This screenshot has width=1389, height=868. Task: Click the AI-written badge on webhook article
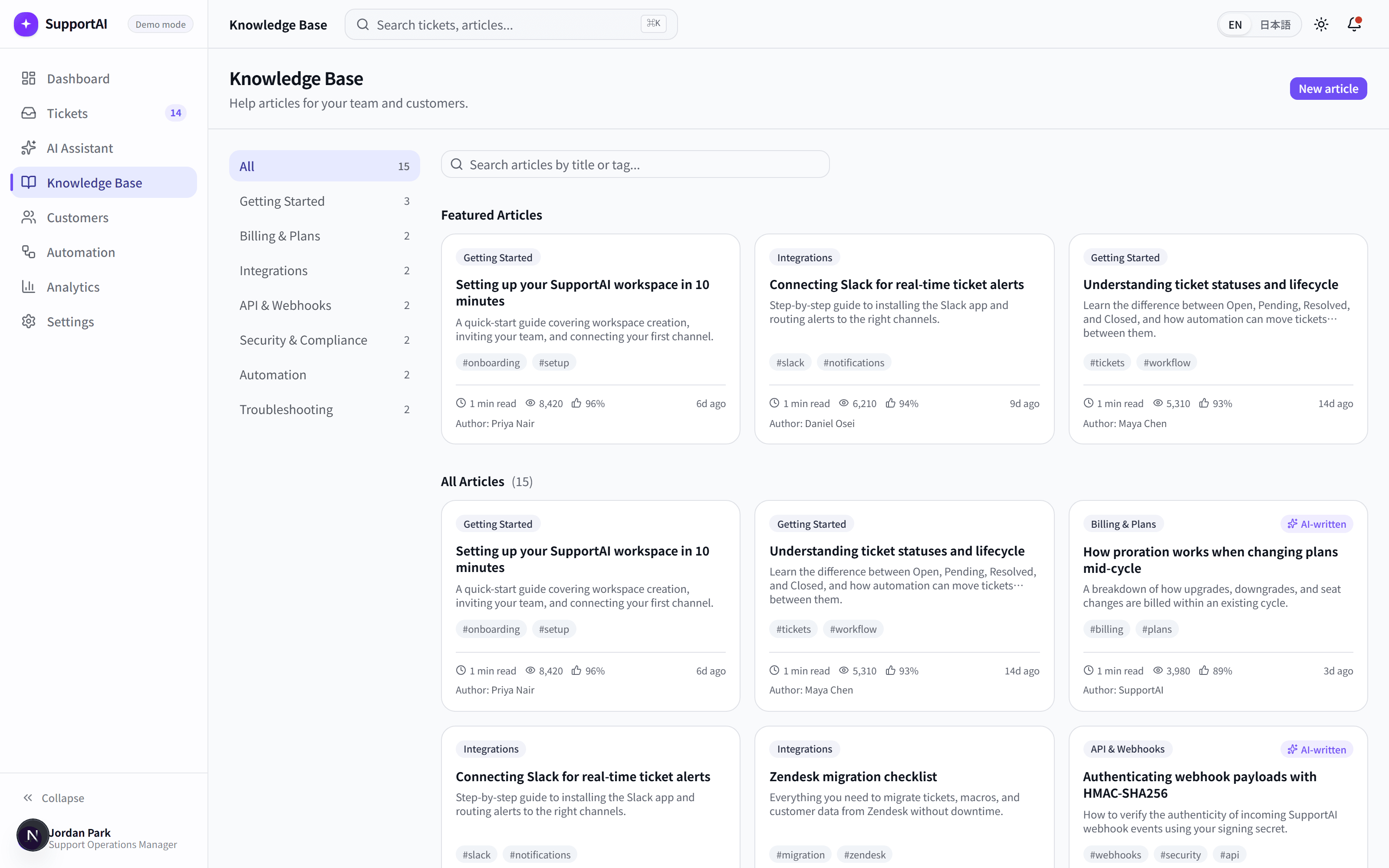point(1316,749)
